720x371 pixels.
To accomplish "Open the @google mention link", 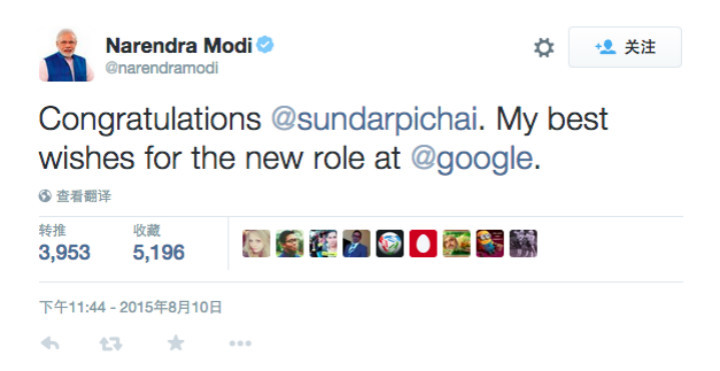I will pos(472,159).
